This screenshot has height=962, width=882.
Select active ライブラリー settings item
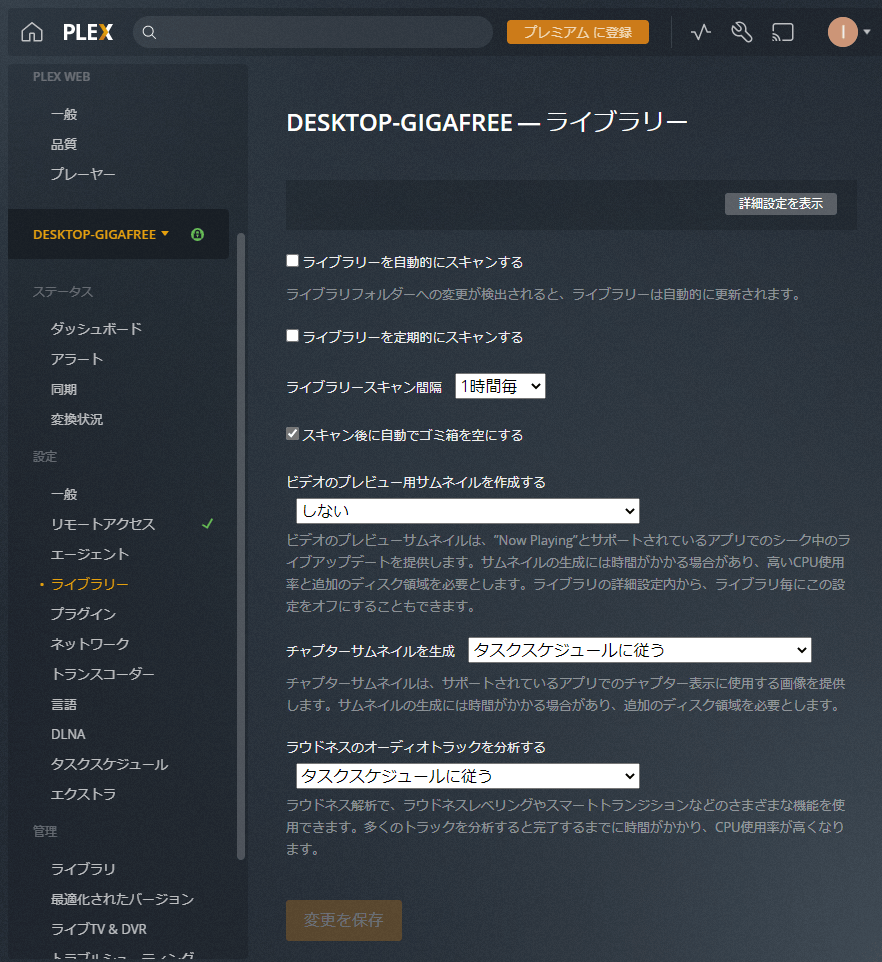pyautogui.click(x=90, y=584)
